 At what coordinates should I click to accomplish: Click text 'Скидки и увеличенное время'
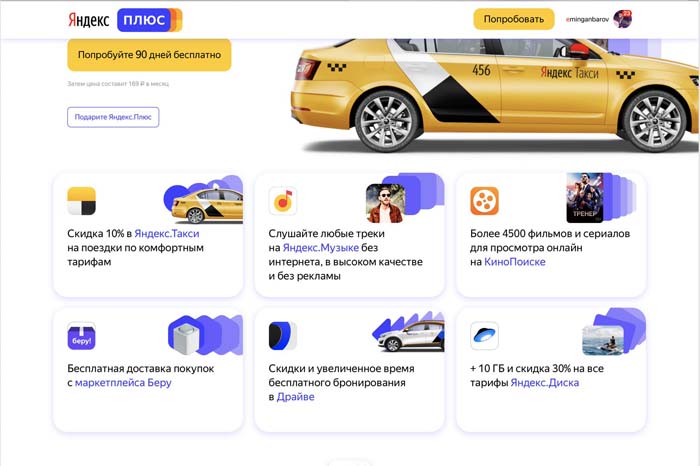tap(342, 368)
